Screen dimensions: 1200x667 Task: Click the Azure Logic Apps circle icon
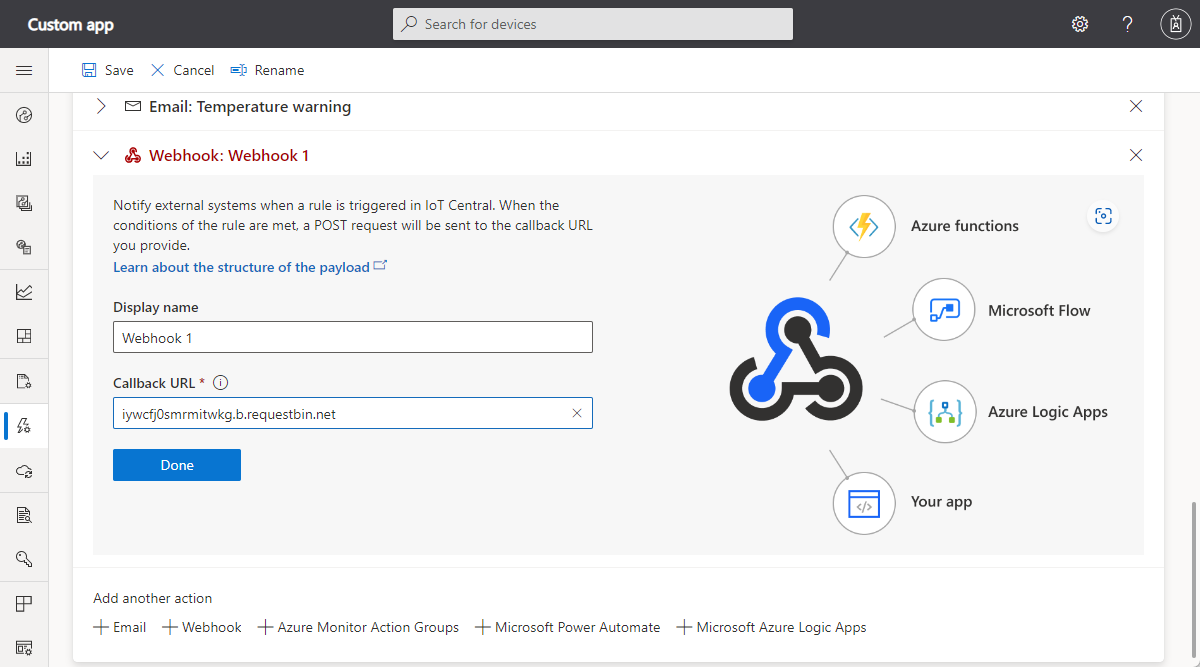pos(945,411)
